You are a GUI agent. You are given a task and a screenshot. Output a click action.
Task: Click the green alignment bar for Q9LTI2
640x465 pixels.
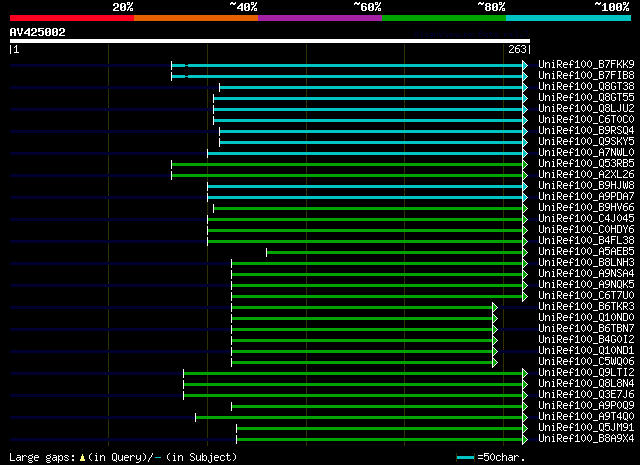[353, 374]
